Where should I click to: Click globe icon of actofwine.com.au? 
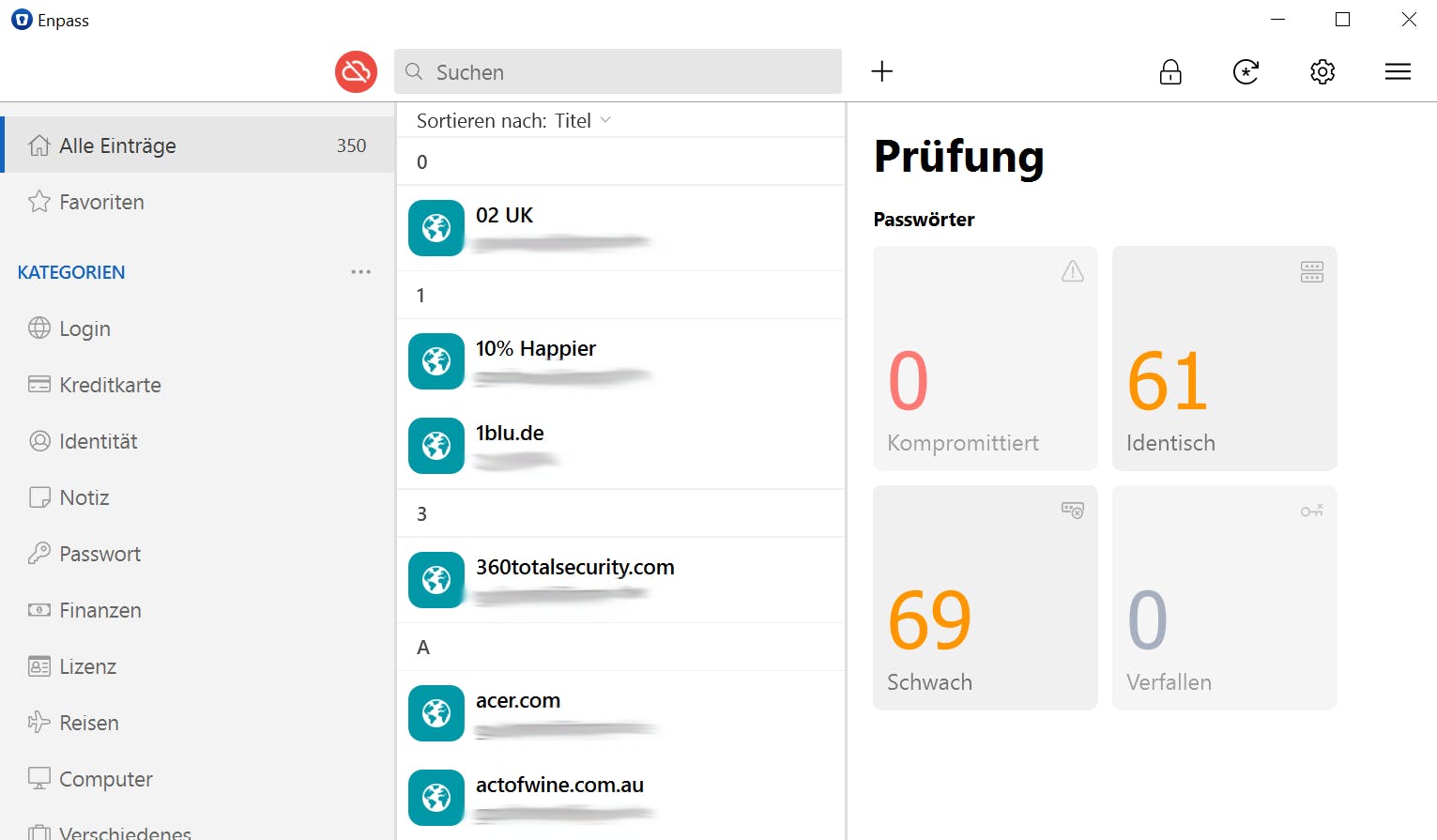[436, 798]
